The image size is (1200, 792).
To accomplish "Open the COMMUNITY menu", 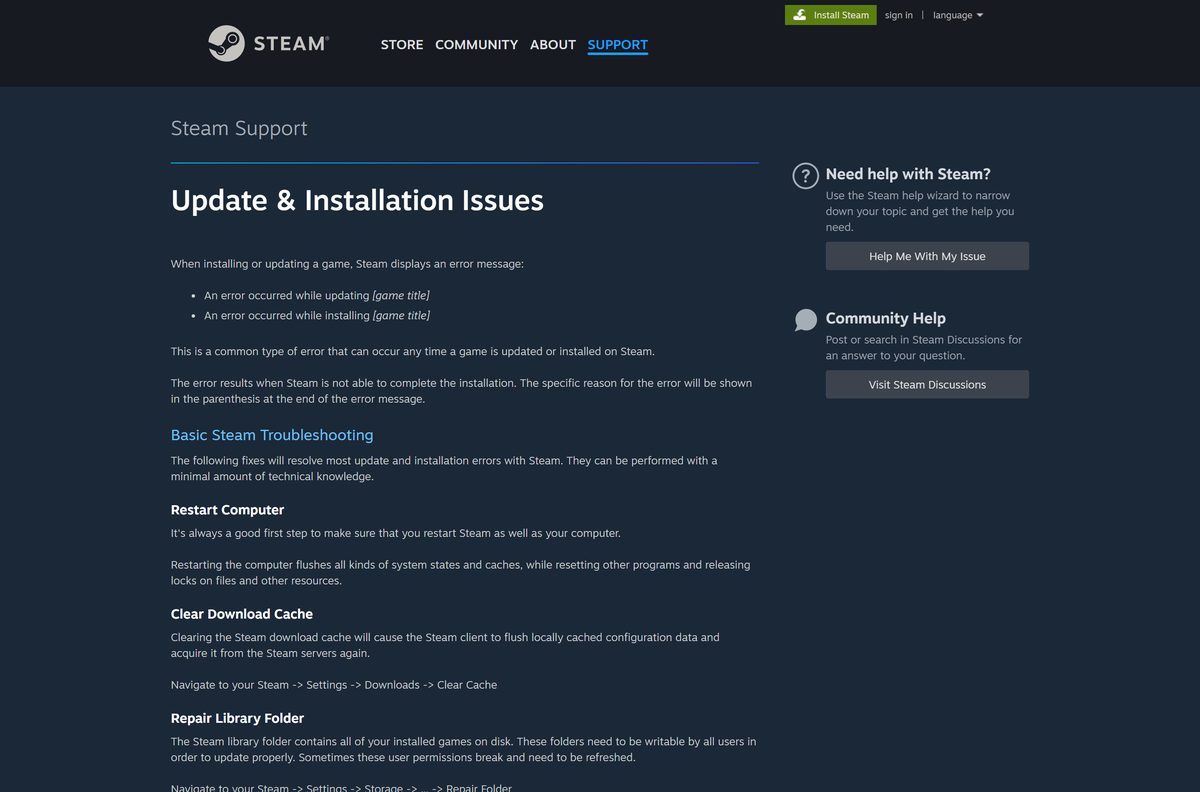I will pos(476,45).
